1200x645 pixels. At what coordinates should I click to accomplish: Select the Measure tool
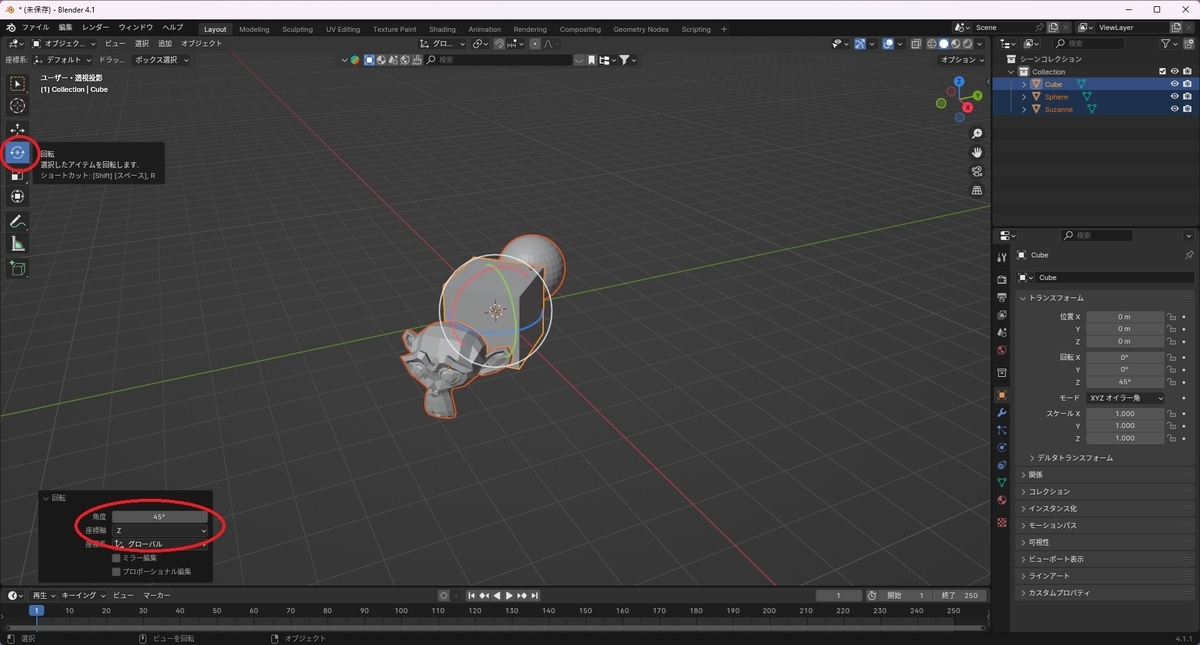[x=18, y=244]
